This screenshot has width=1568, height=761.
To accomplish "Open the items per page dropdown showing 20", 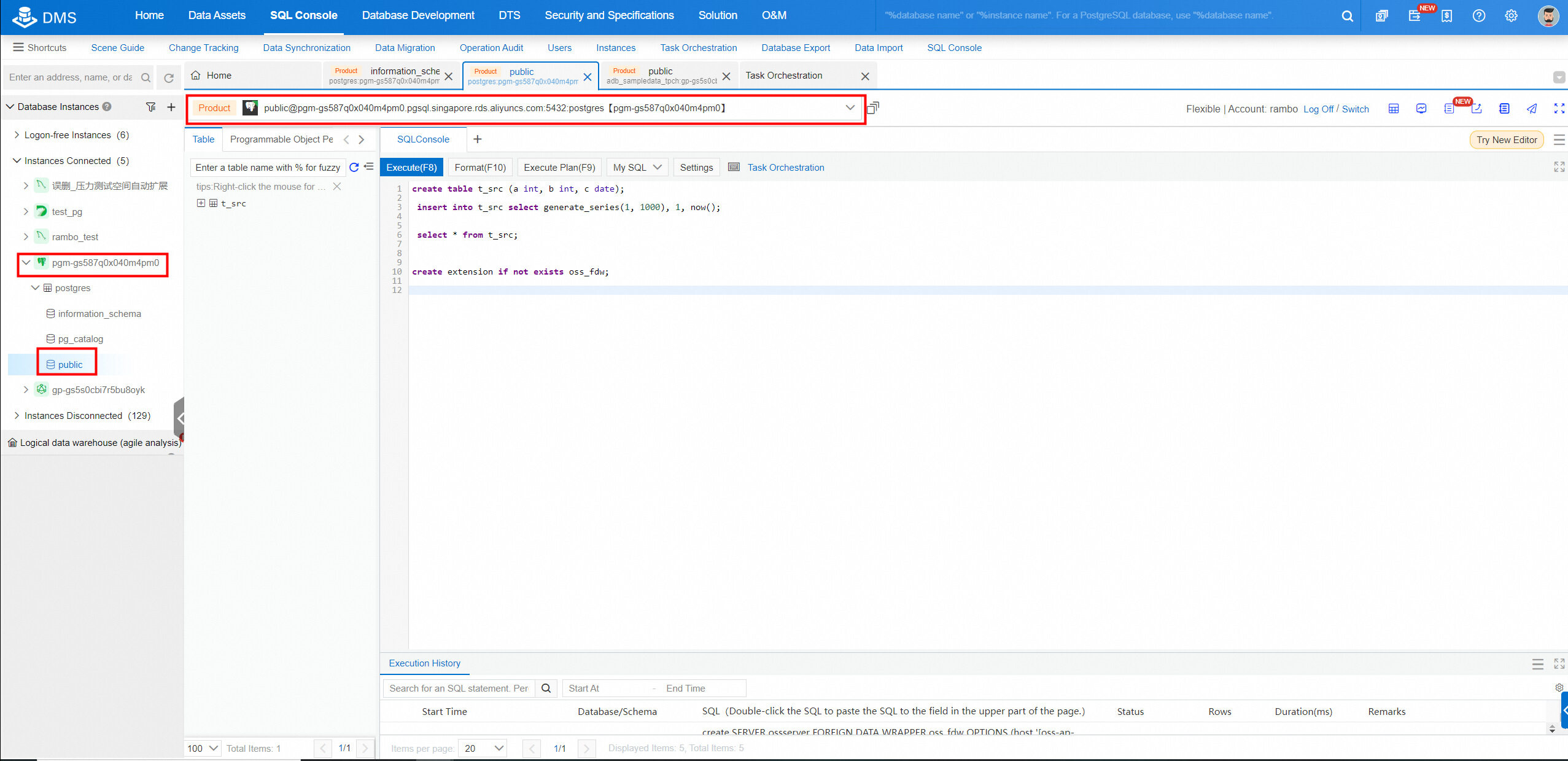I will tap(484, 748).
